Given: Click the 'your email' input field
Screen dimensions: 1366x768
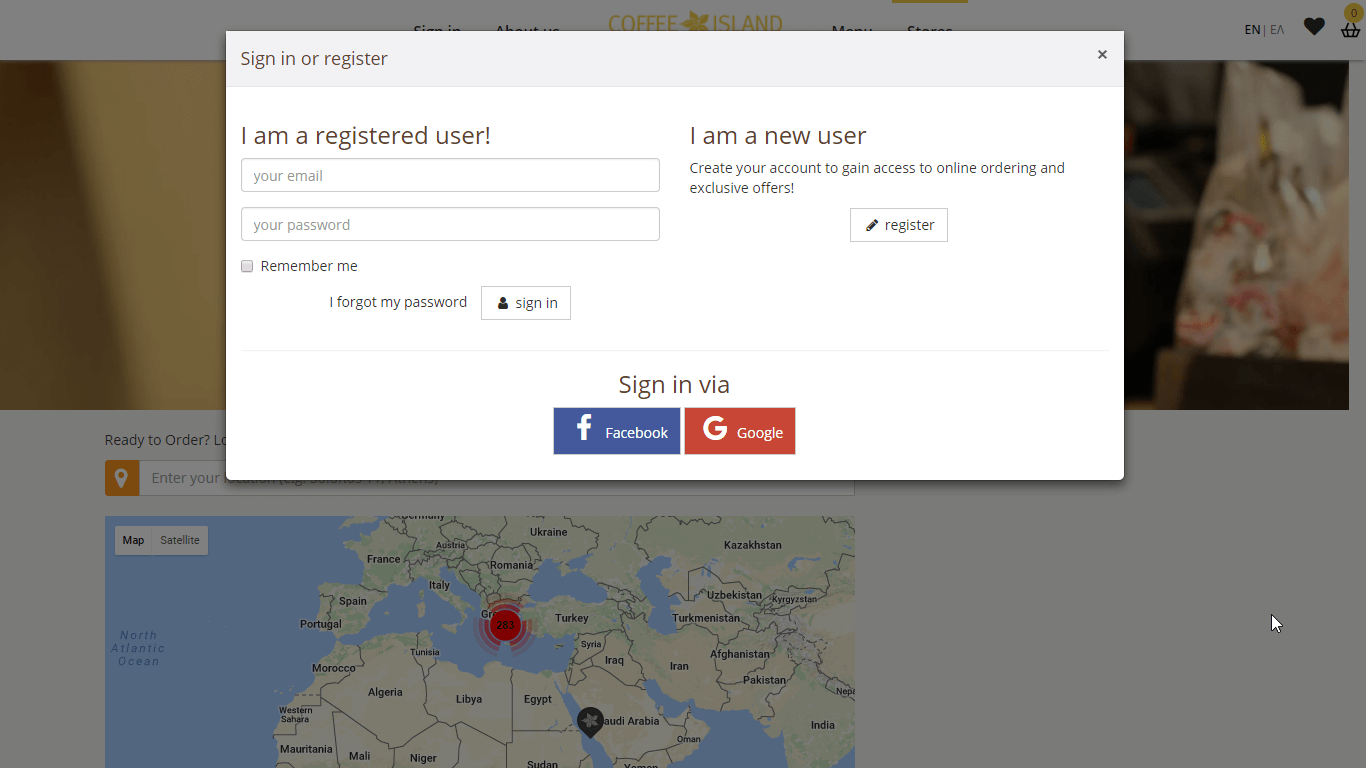Looking at the screenshot, I should [450, 175].
